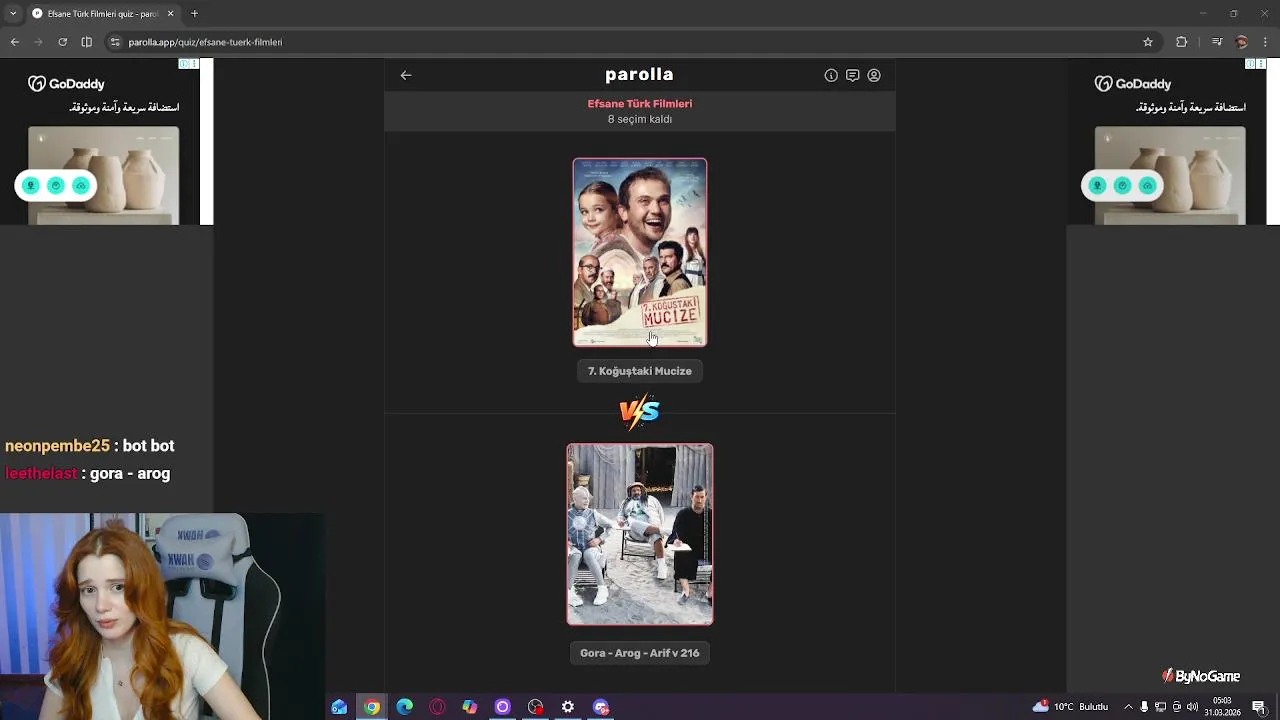
Task: Pick the Gora - Arog - Arif v 216 poster
Action: 640,535
